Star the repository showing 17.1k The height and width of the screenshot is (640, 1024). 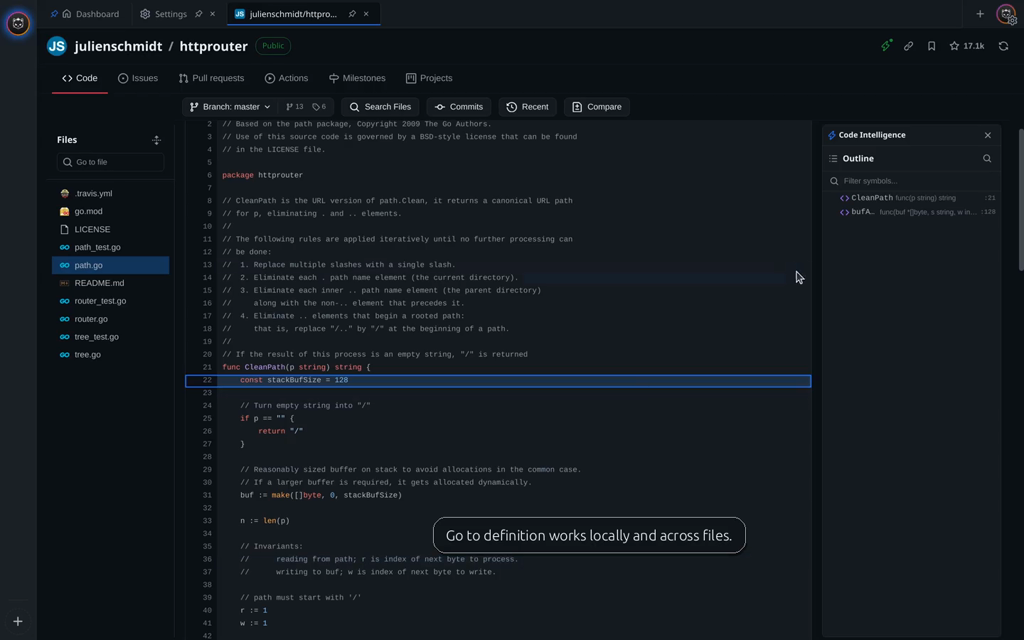[967, 46]
